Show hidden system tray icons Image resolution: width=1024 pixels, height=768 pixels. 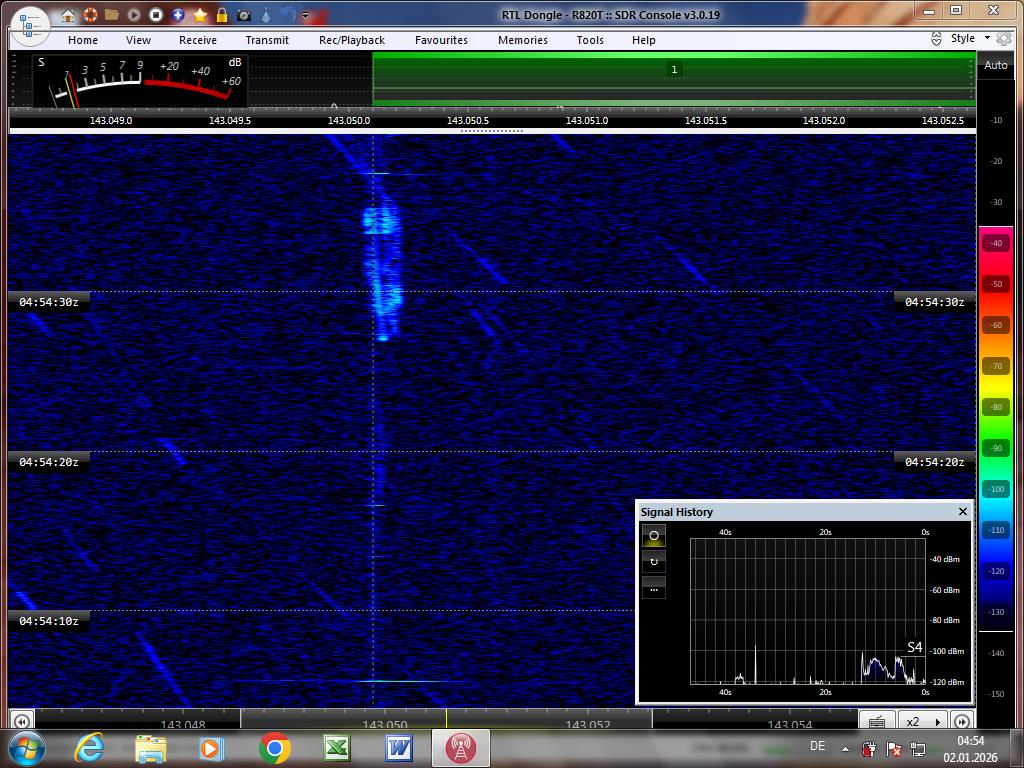pos(846,749)
